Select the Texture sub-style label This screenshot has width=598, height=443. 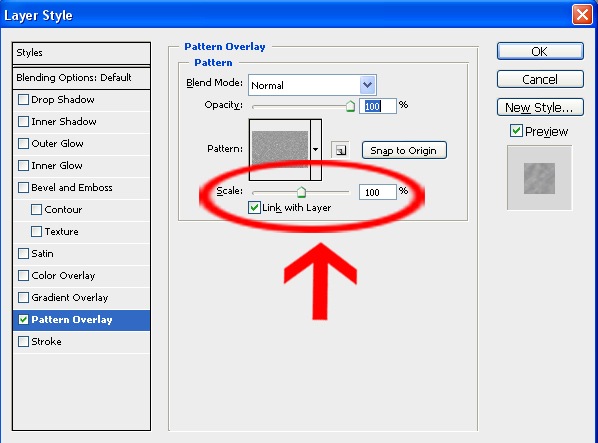click(61, 231)
